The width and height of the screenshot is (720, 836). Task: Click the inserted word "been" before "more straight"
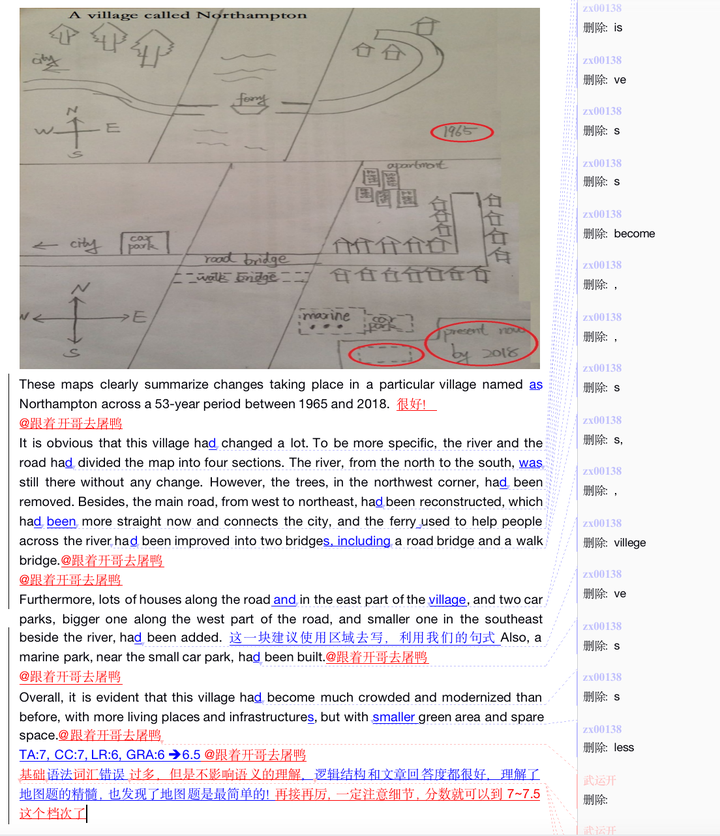point(61,521)
